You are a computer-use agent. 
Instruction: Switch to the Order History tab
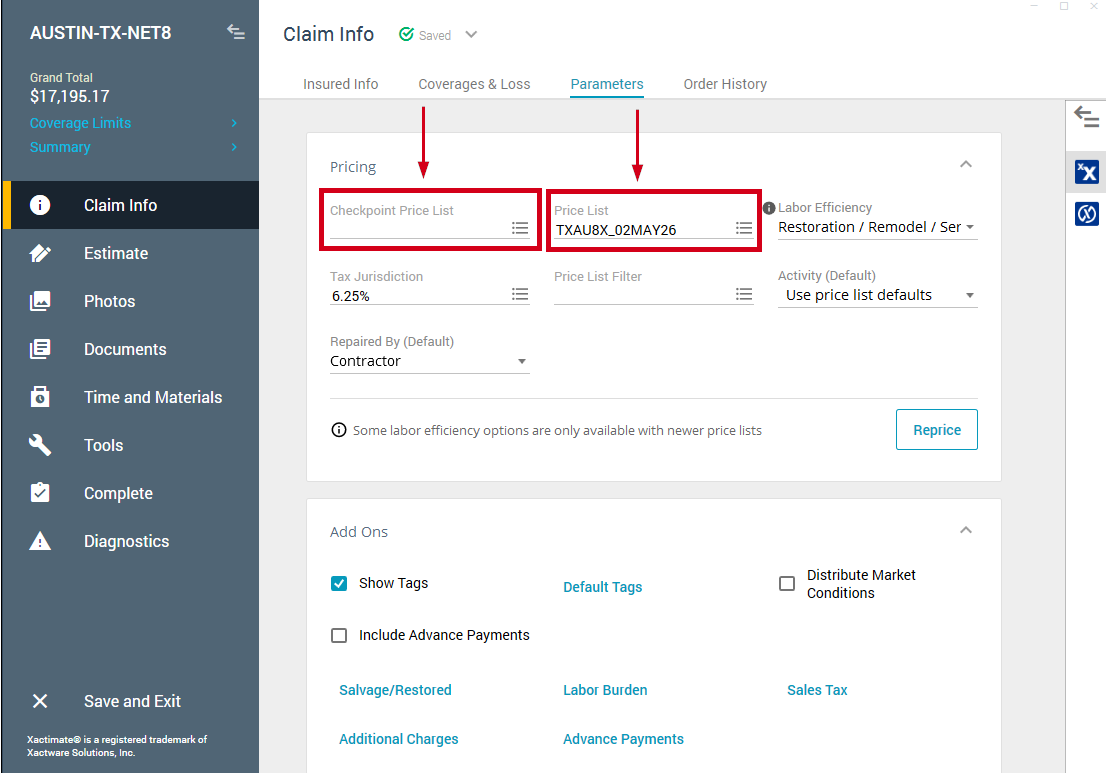click(x=725, y=84)
